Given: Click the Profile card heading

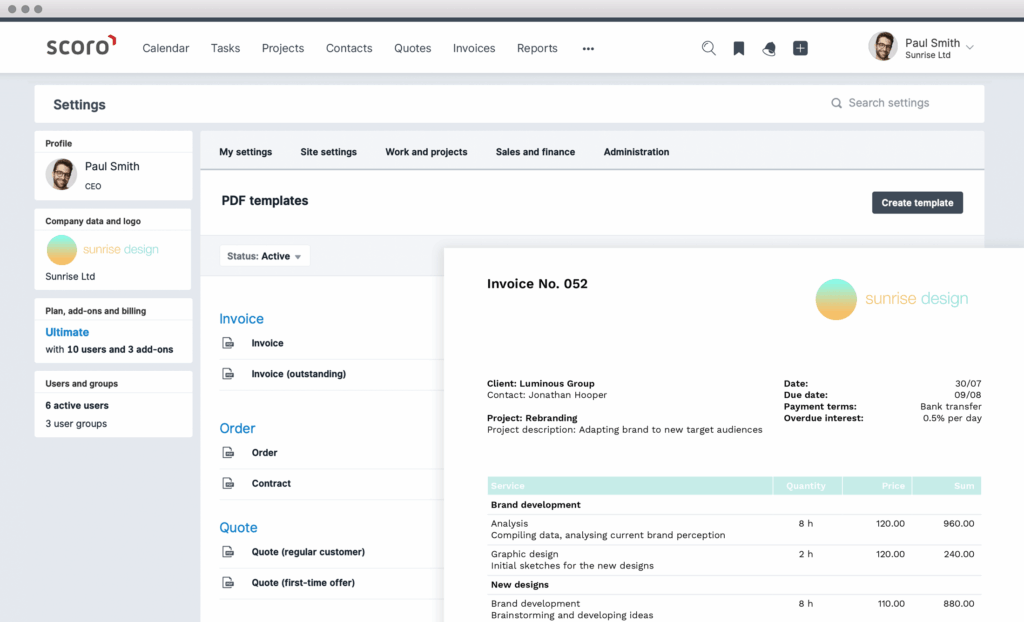Looking at the screenshot, I should click(x=58, y=144).
